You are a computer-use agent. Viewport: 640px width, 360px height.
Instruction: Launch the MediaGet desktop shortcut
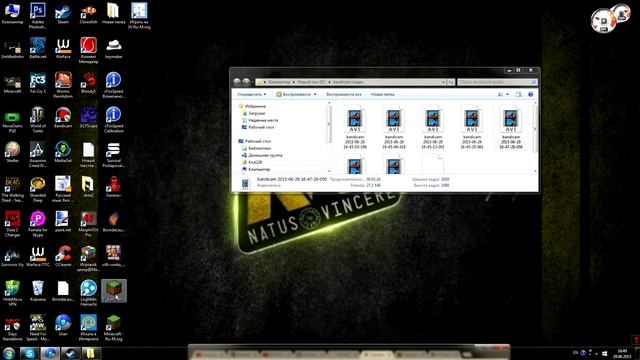click(63, 152)
